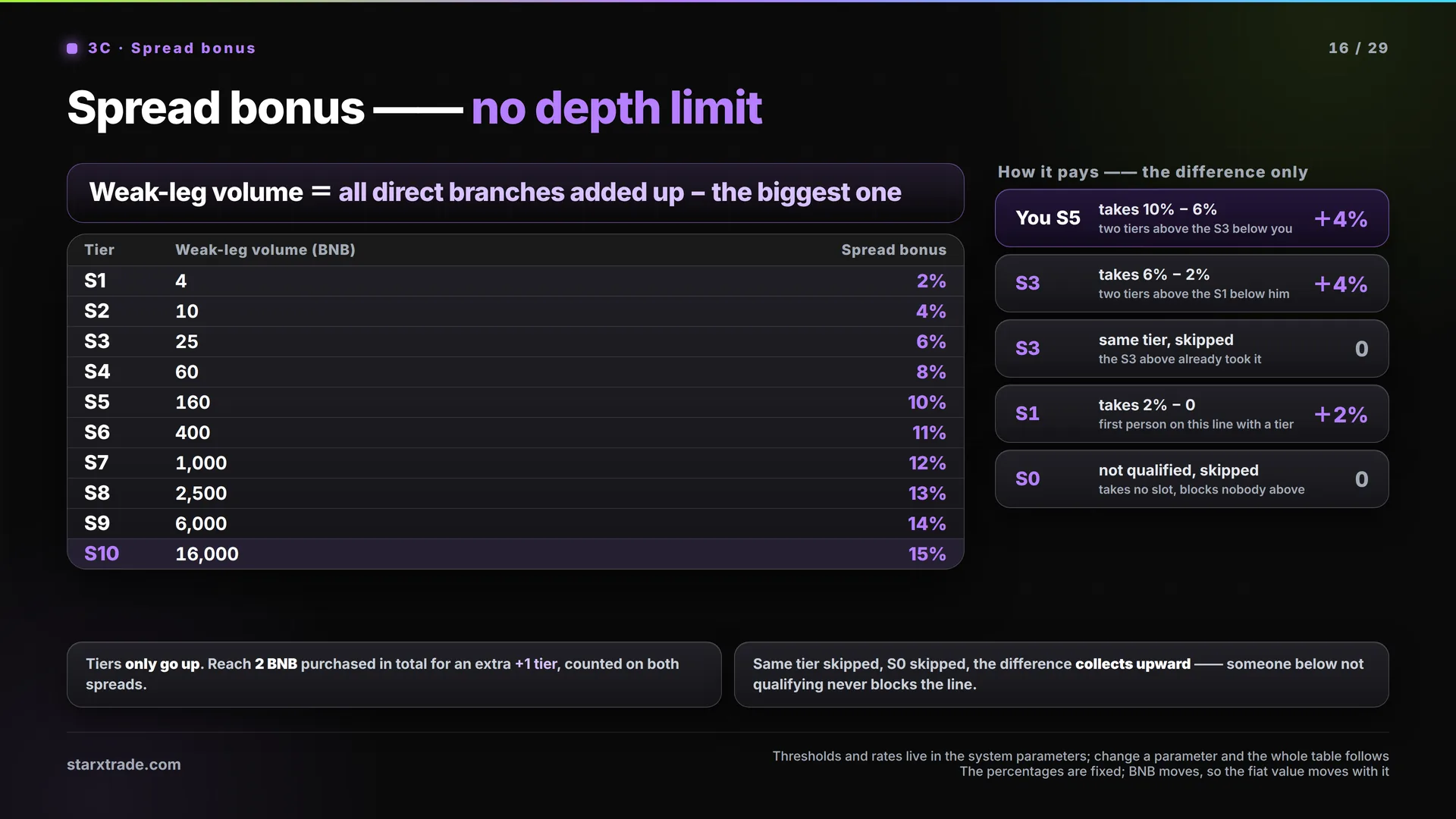Click the 12% spread bonus in row S7

click(927, 463)
